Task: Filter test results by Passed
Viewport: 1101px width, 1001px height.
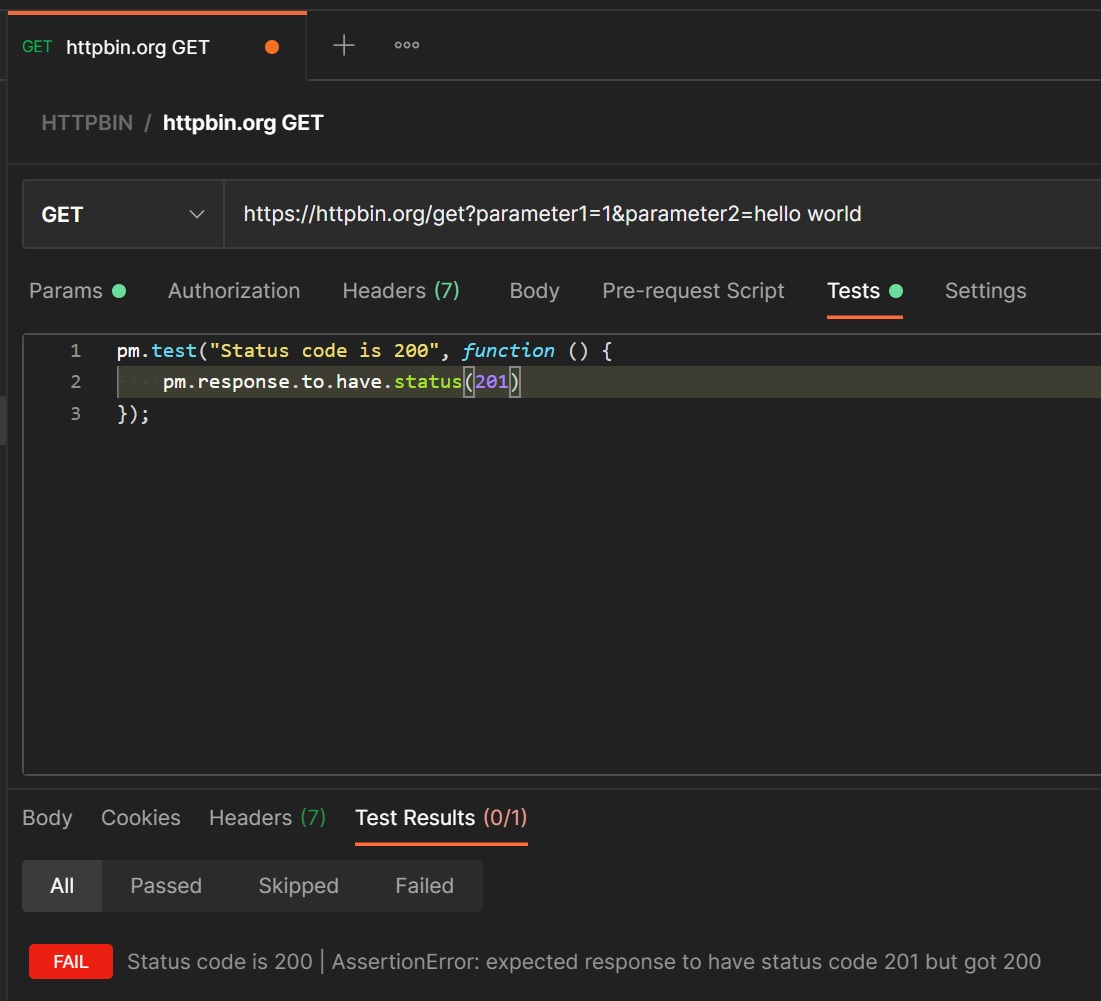Action: coord(166,886)
